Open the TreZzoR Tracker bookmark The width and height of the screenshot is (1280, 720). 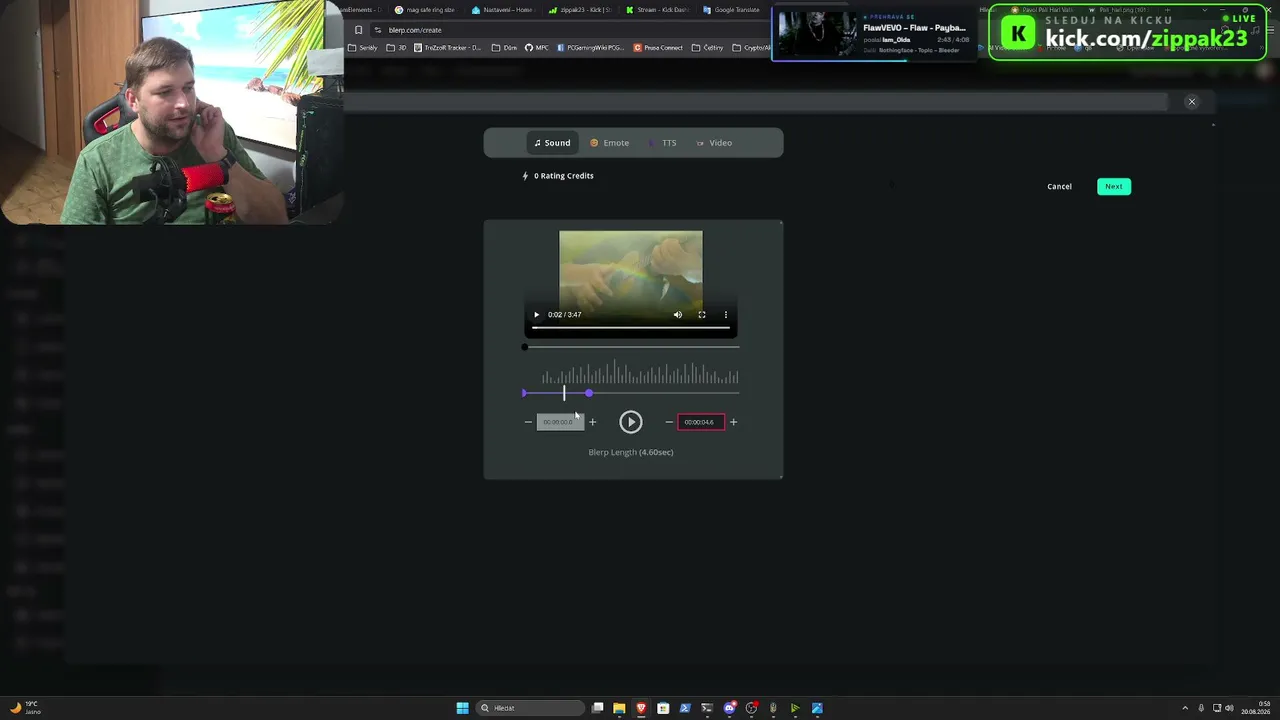(448, 48)
